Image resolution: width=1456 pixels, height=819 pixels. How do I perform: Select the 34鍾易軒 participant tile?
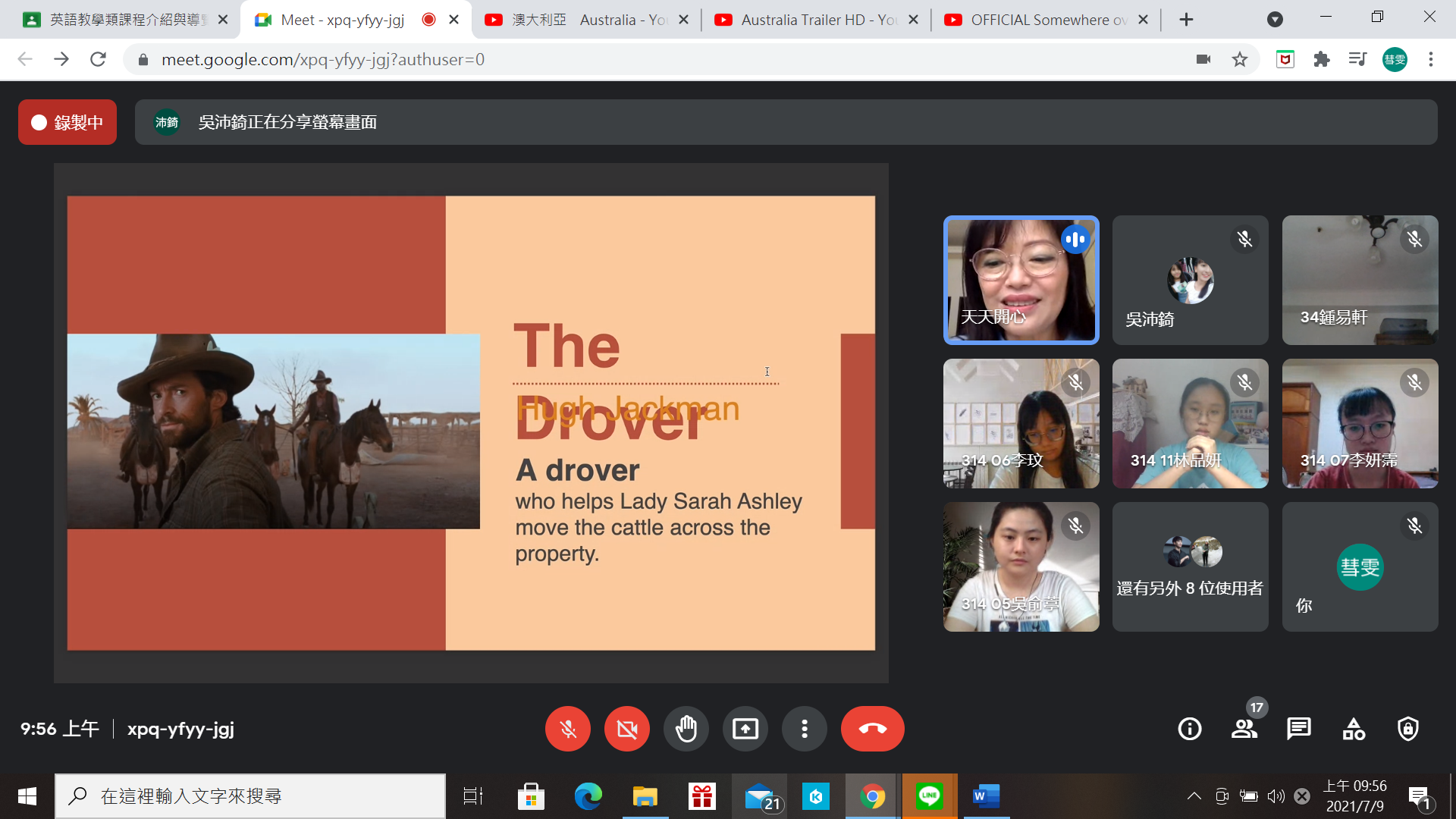[x=1360, y=280]
